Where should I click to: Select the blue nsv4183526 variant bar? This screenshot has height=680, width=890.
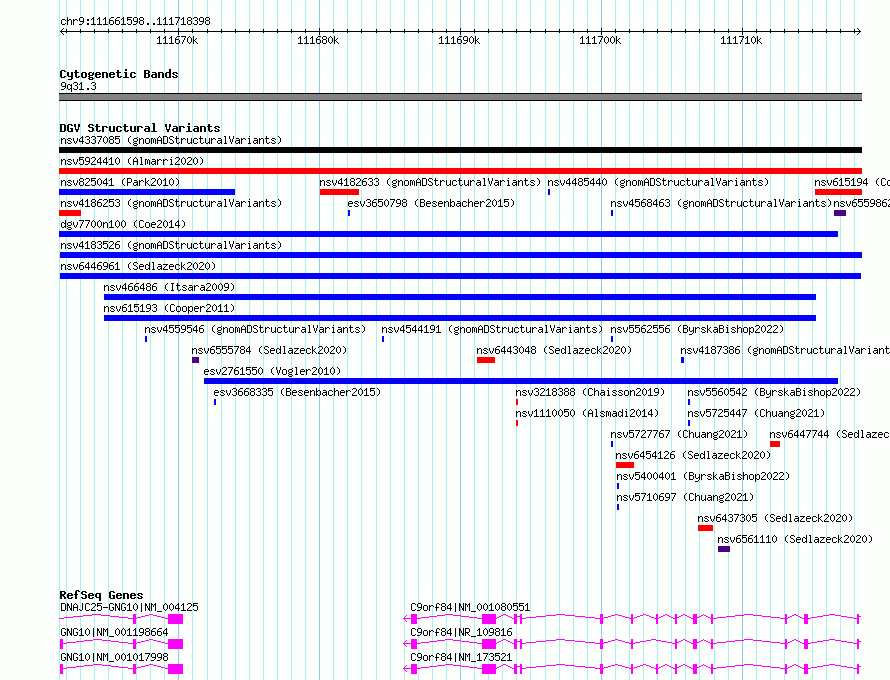(x=460, y=255)
